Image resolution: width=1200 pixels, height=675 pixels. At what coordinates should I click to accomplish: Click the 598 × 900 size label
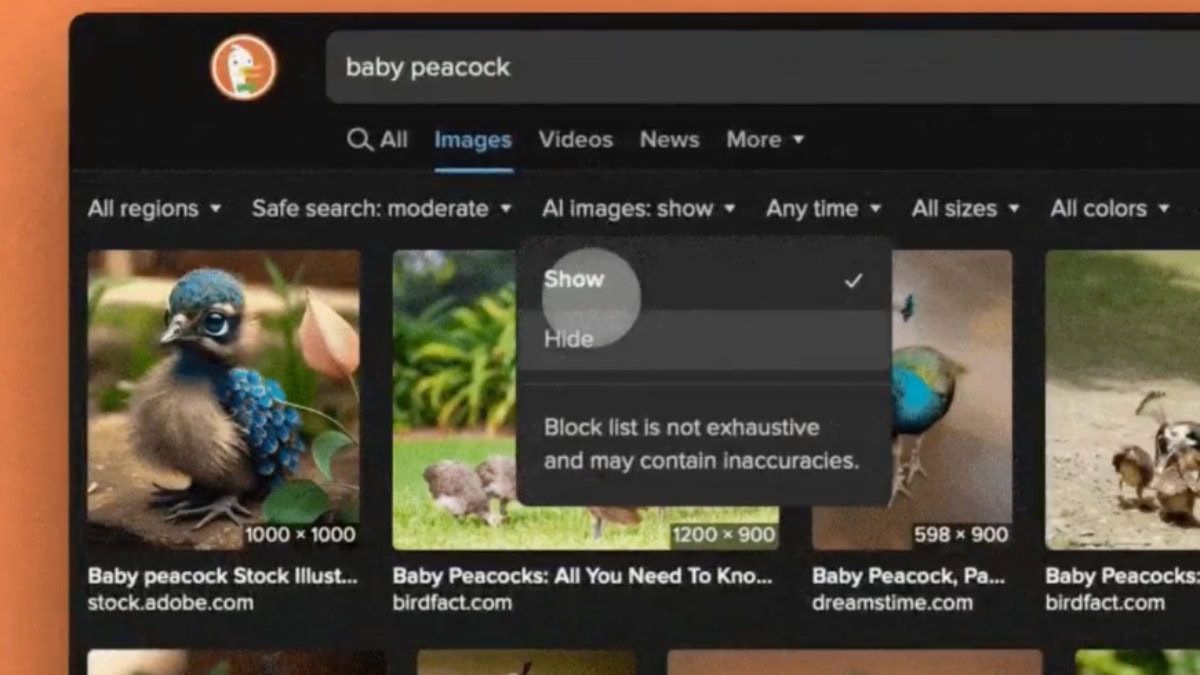[x=961, y=535]
